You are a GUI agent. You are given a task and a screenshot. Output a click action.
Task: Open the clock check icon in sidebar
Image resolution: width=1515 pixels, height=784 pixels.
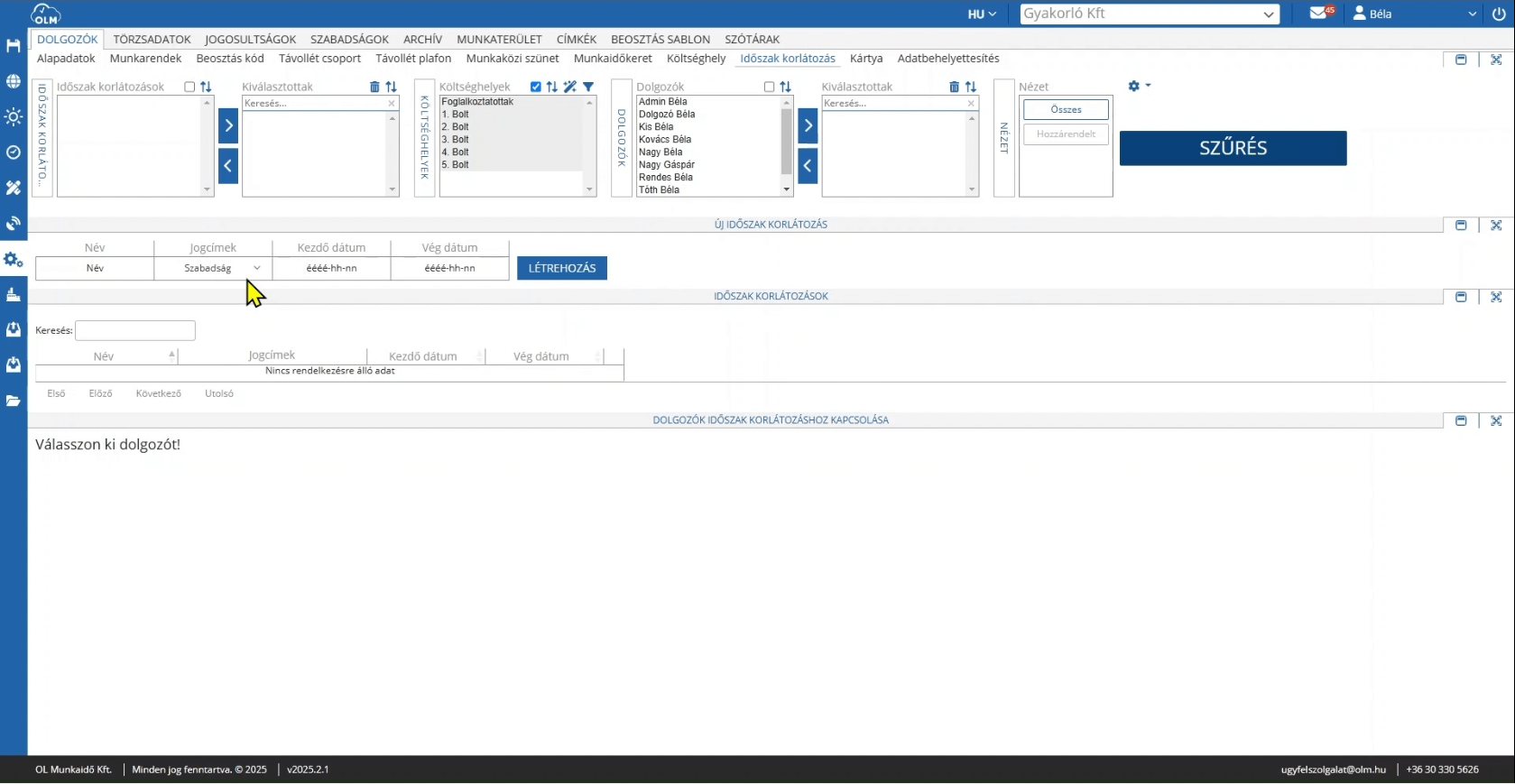[x=14, y=152]
